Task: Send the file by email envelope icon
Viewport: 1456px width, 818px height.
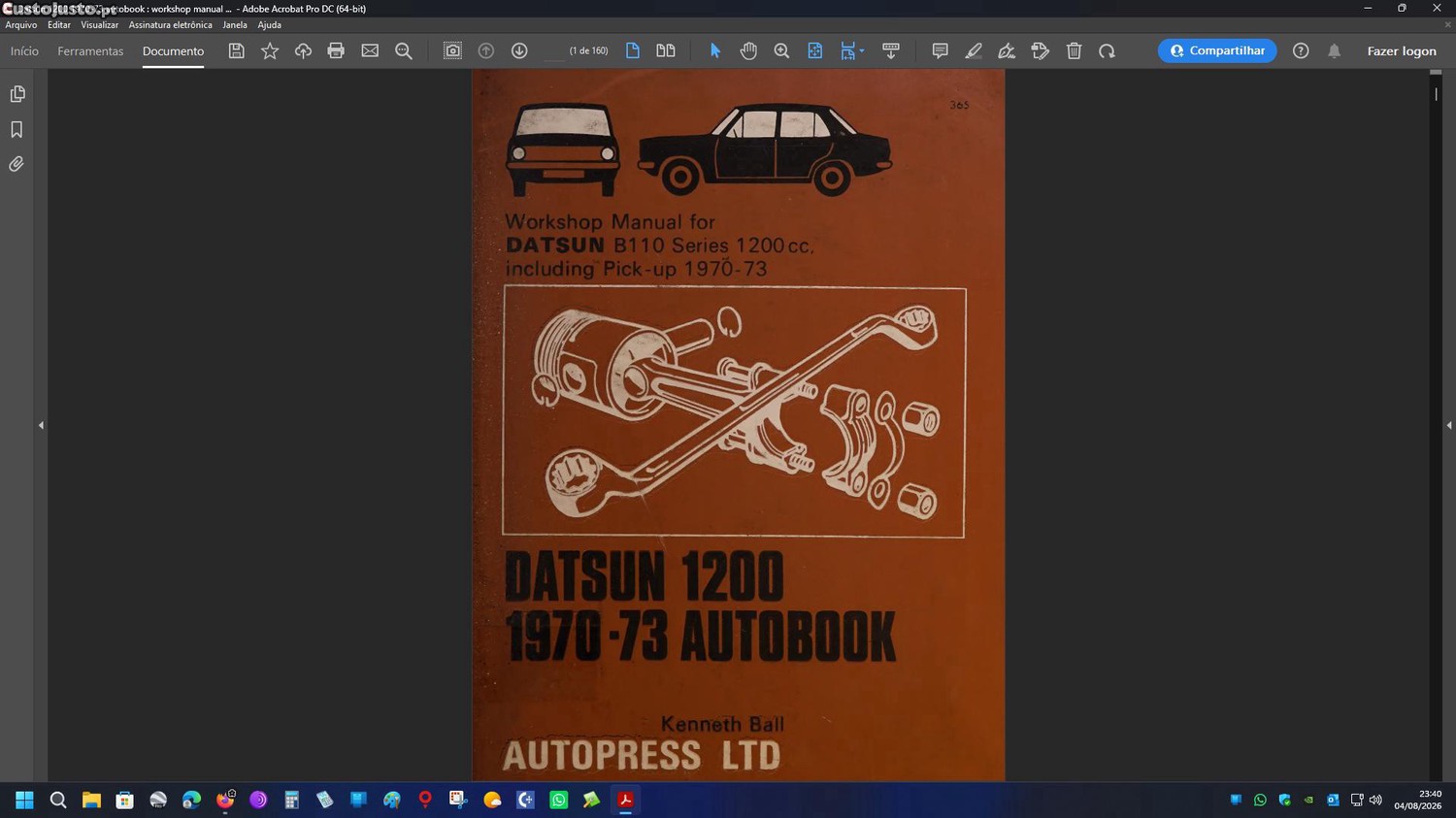Action: (370, 50)
